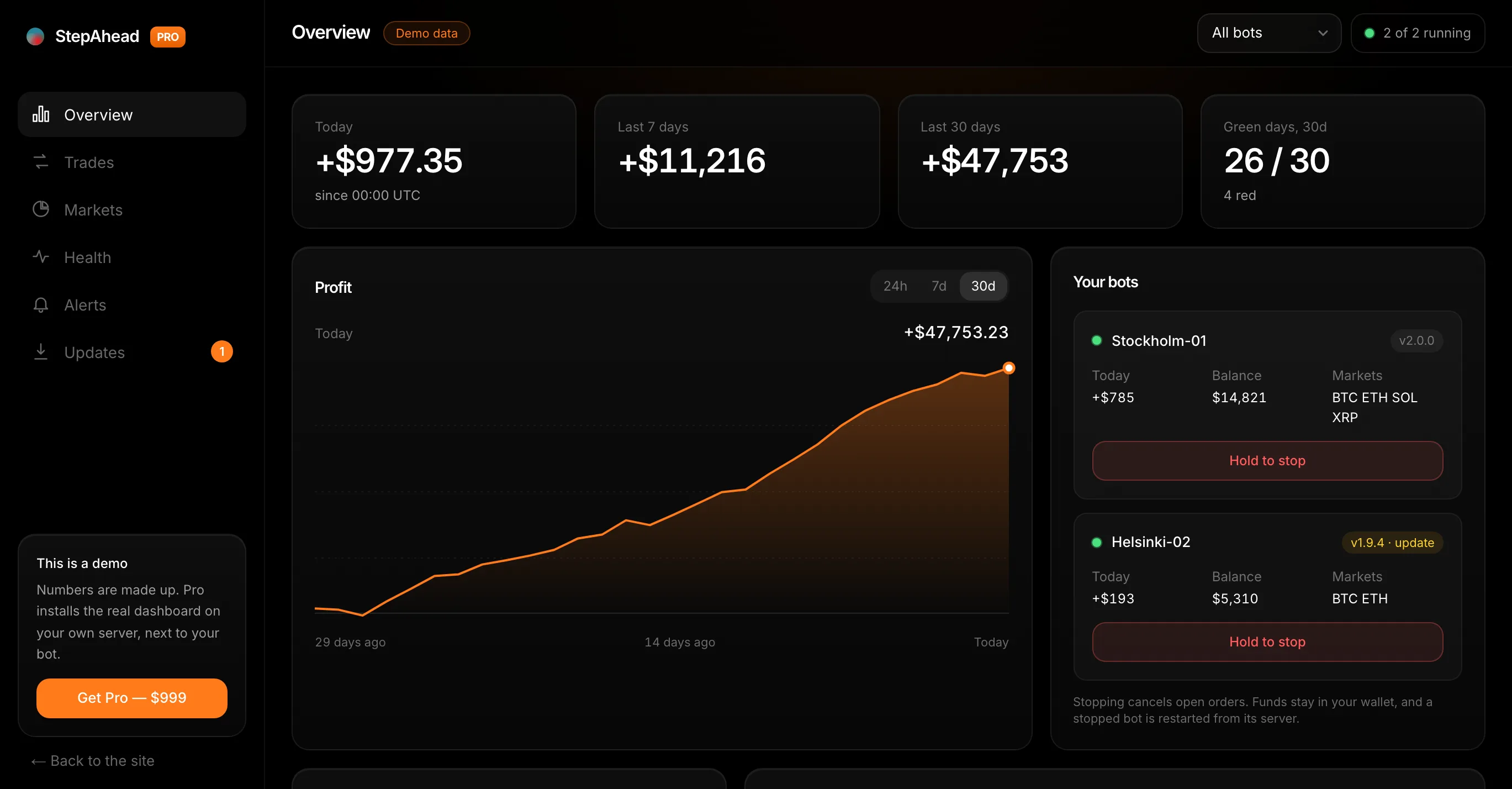Click Helsinki-02 today profit +$193
1512x789 pixels.
[1113, 599]
